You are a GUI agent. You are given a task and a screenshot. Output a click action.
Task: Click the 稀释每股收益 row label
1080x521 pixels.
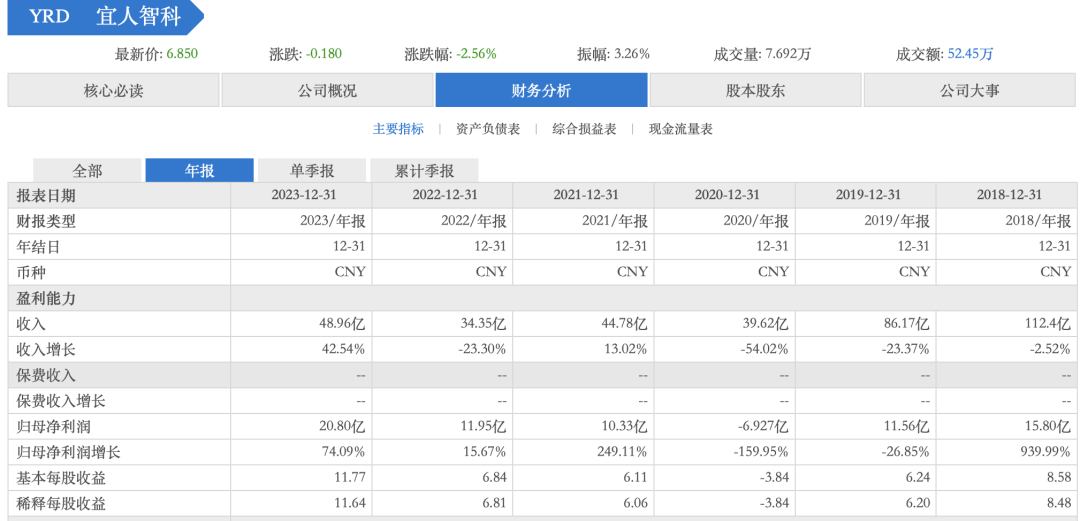61,504
